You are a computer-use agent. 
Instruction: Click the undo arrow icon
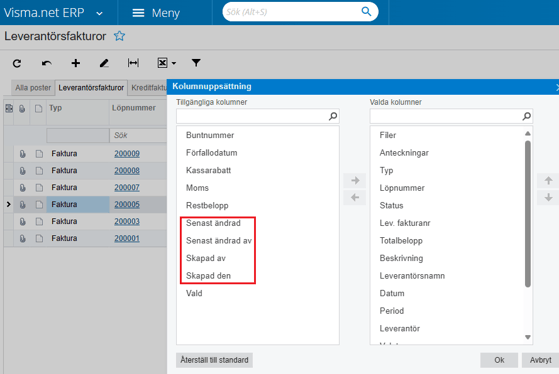[46, 63]
